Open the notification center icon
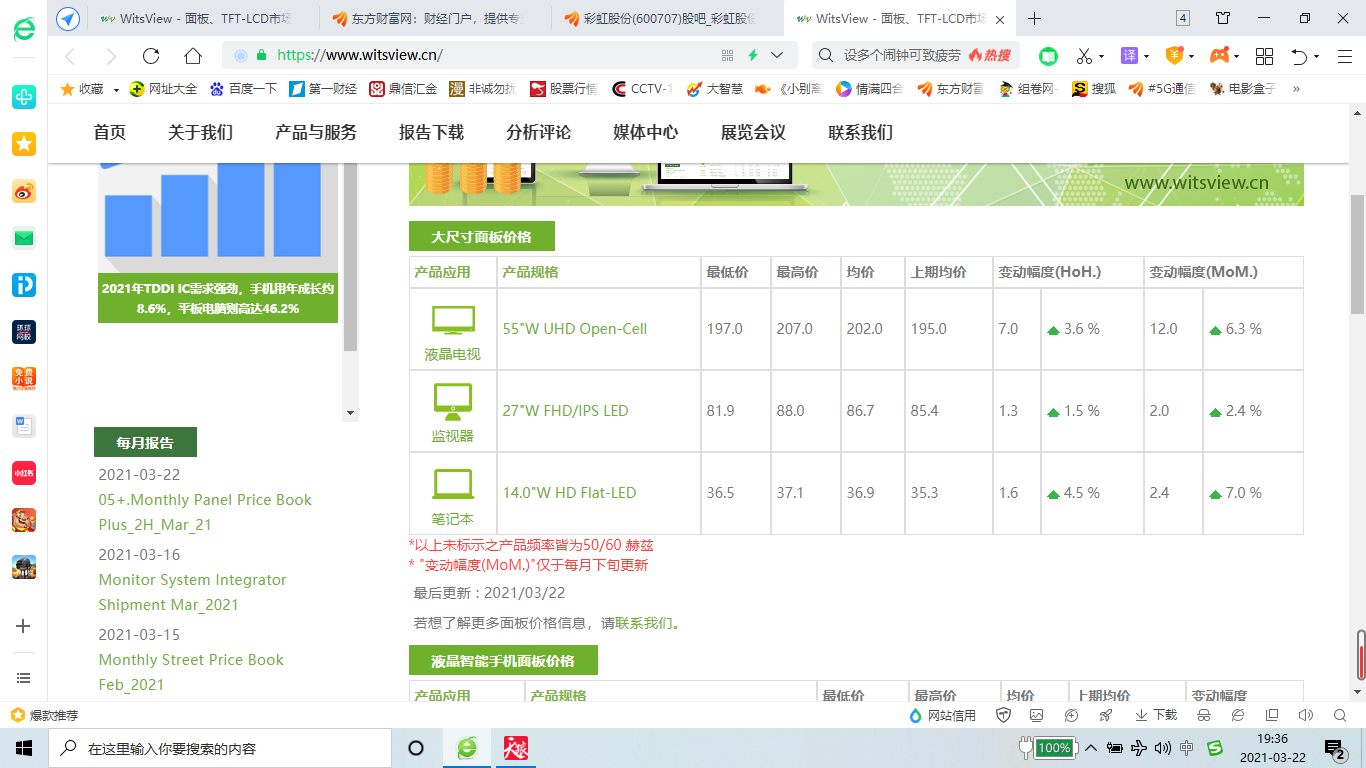The height and width of the screenshot is (768, 1366). (1335, 748)
